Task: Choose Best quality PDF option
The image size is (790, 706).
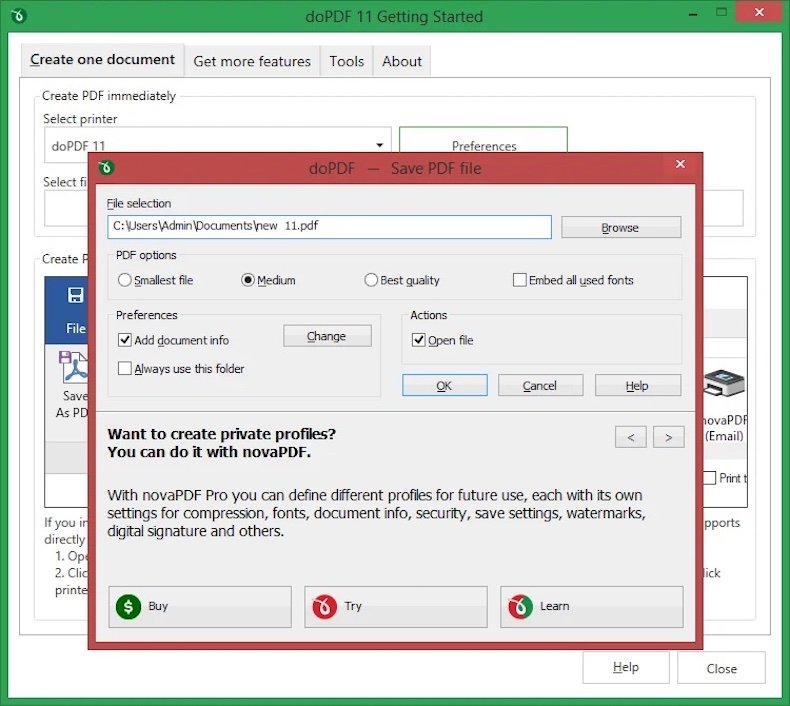Action: point(371,281)
